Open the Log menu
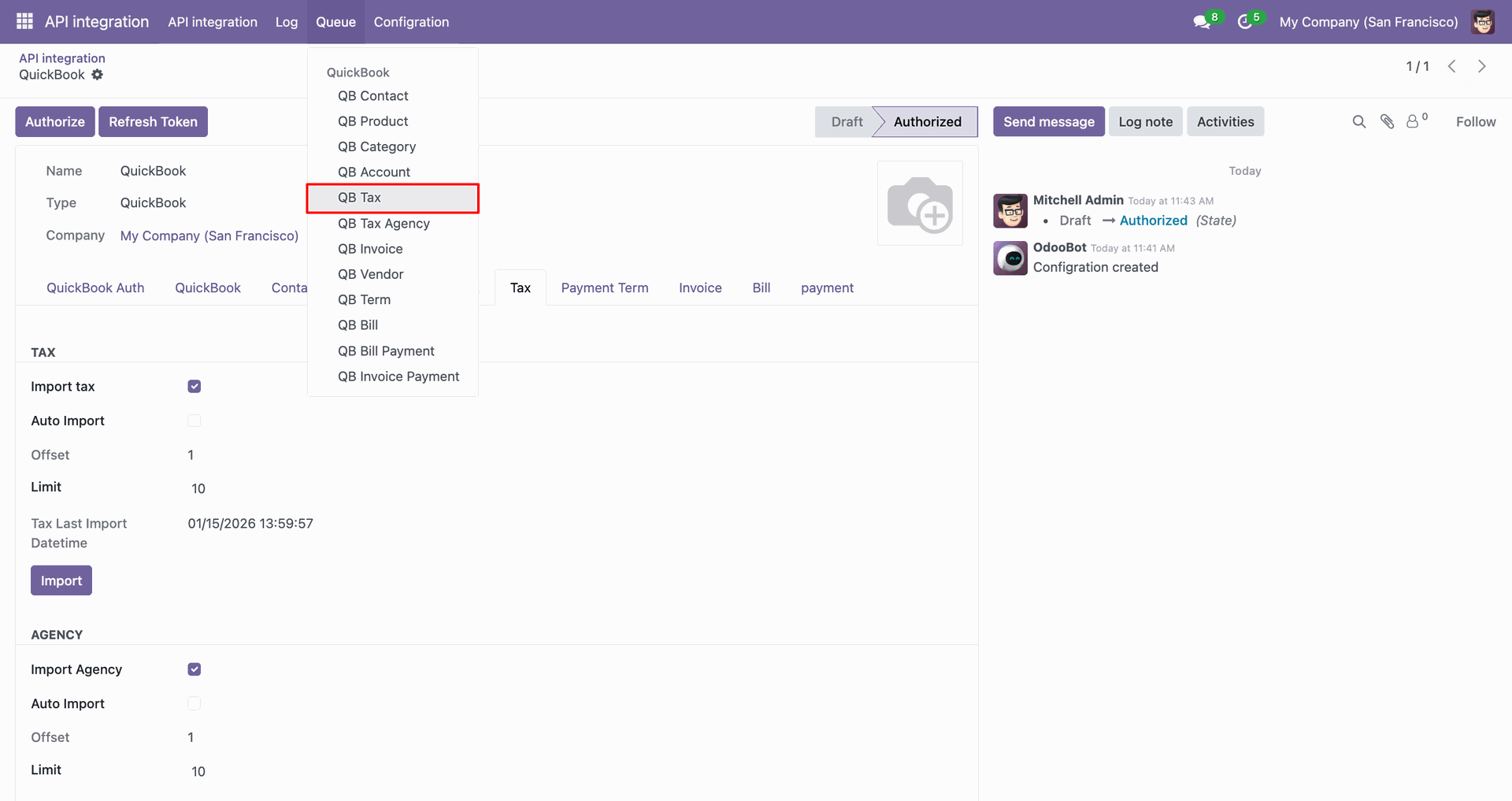The height and width of the screenshot is (801, 1512). pyautogui.click(x=287, y=22)
